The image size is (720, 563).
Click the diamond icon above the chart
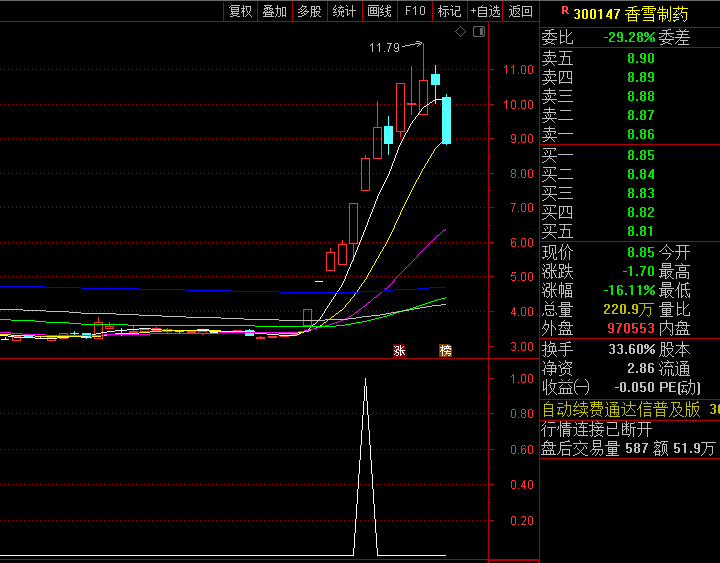[x=460, y=32]
